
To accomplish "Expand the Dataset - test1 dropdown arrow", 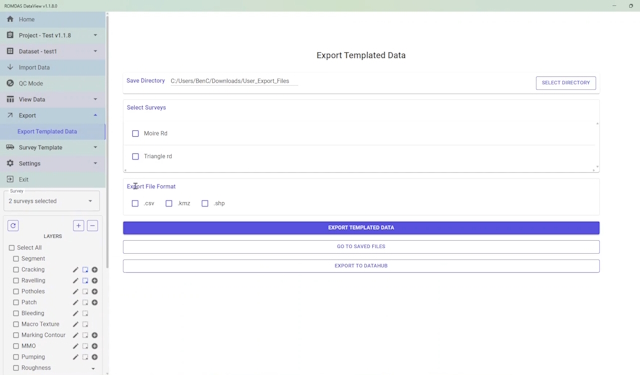I will 95,51.
